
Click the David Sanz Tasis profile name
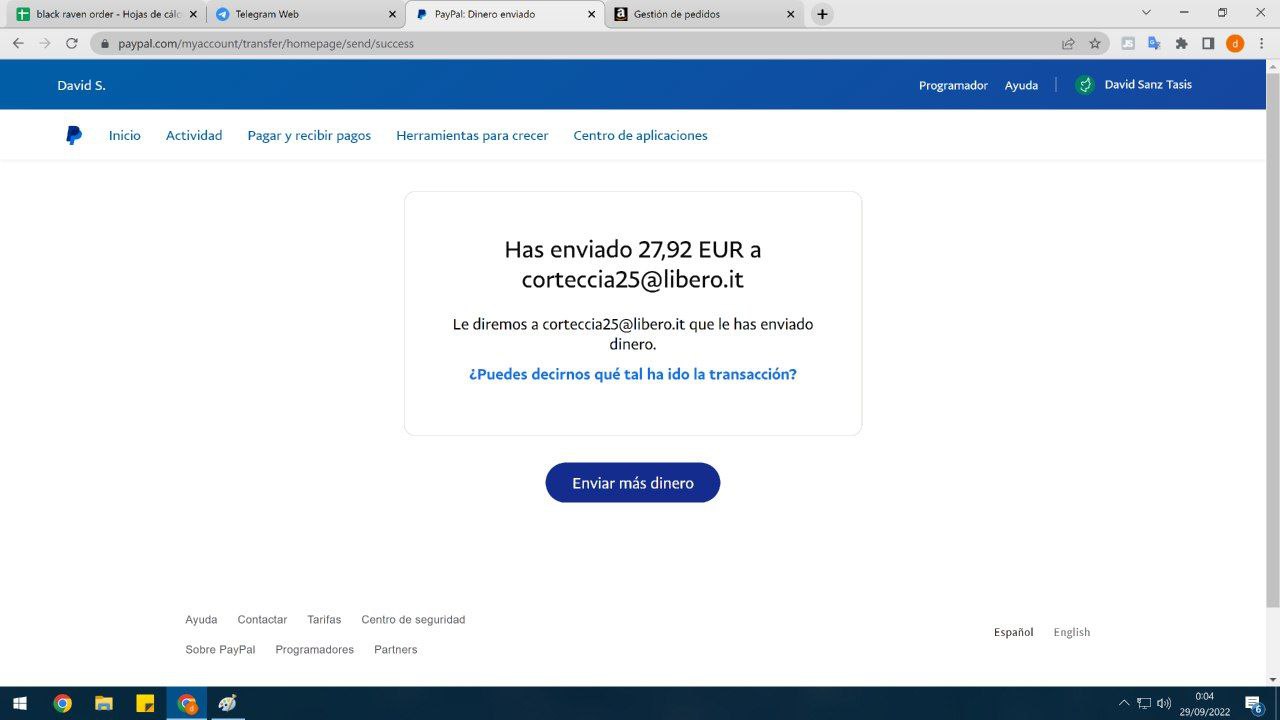click(x=1147, y=85)
